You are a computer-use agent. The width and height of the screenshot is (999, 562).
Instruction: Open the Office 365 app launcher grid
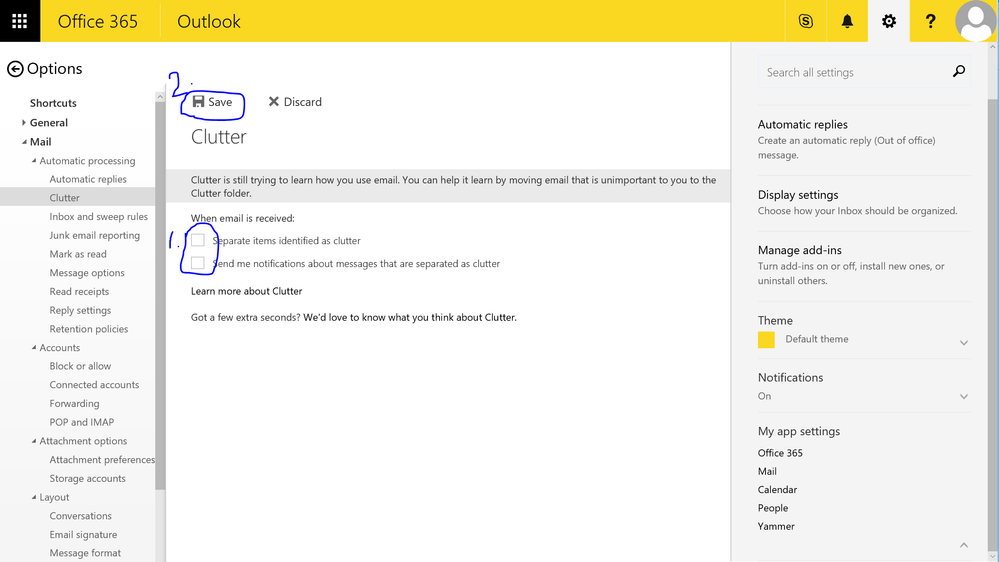[20, 21]
